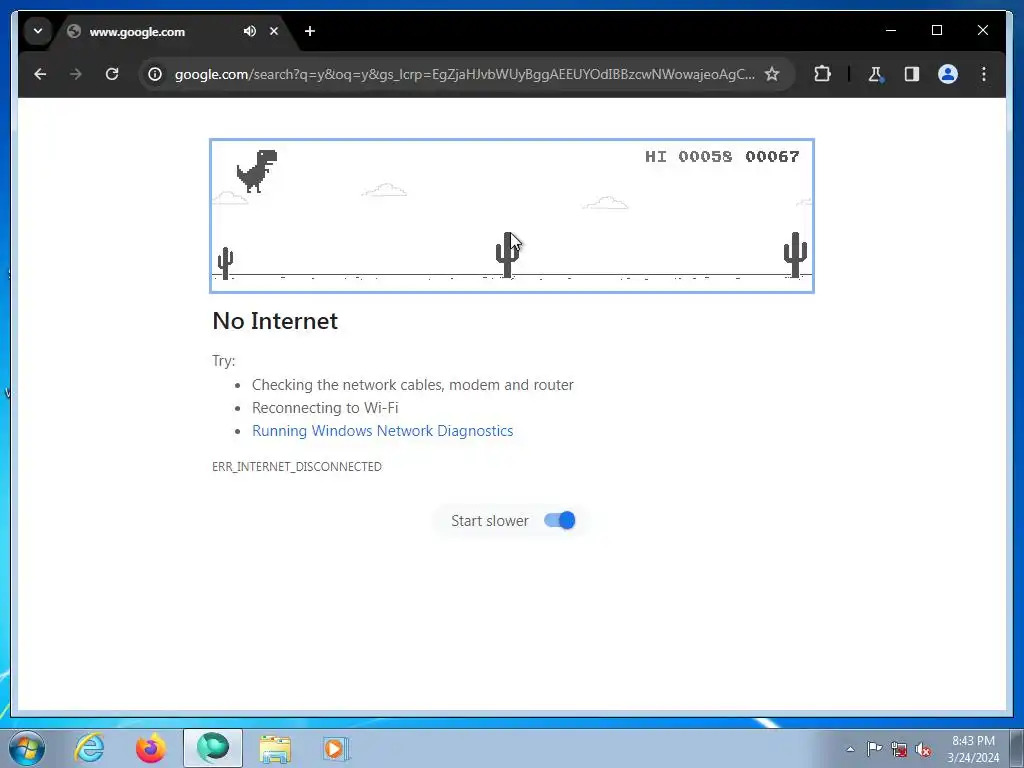Open Chrome Labs flask icon
Screen dimensions: 1024x768
coord(876,74)
